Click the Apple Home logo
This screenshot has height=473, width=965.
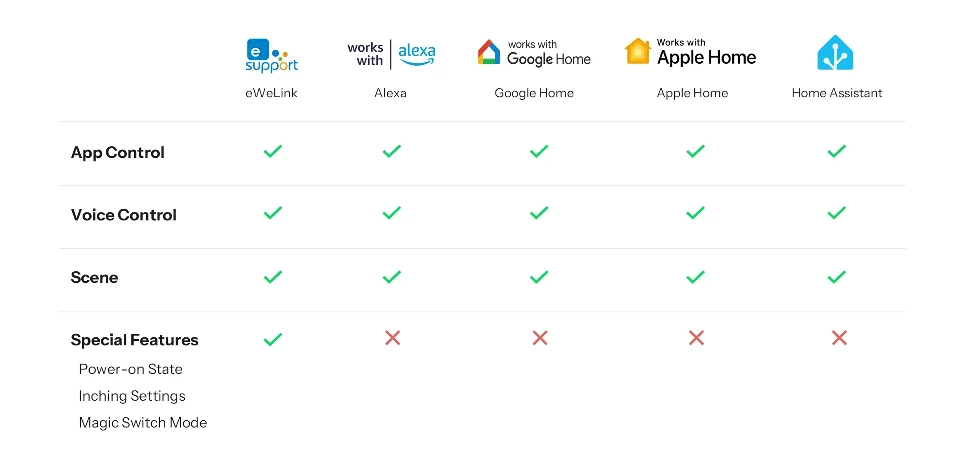pyautogui.click(x=690, y=53)
